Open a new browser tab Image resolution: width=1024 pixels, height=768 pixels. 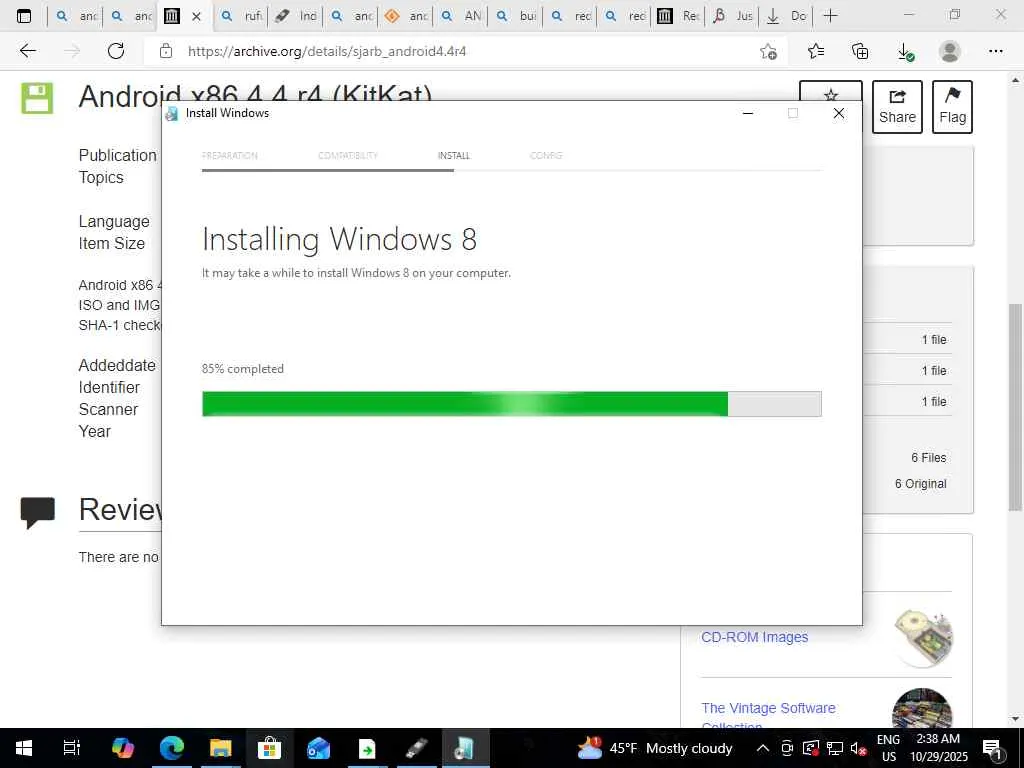(x=830, y=16)
